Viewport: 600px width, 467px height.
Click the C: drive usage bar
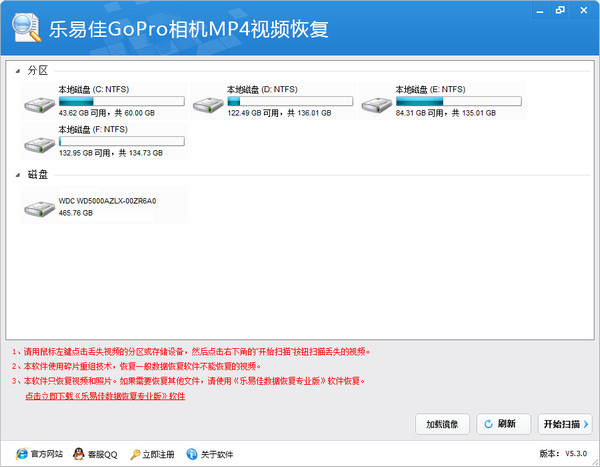pos(122,101)
